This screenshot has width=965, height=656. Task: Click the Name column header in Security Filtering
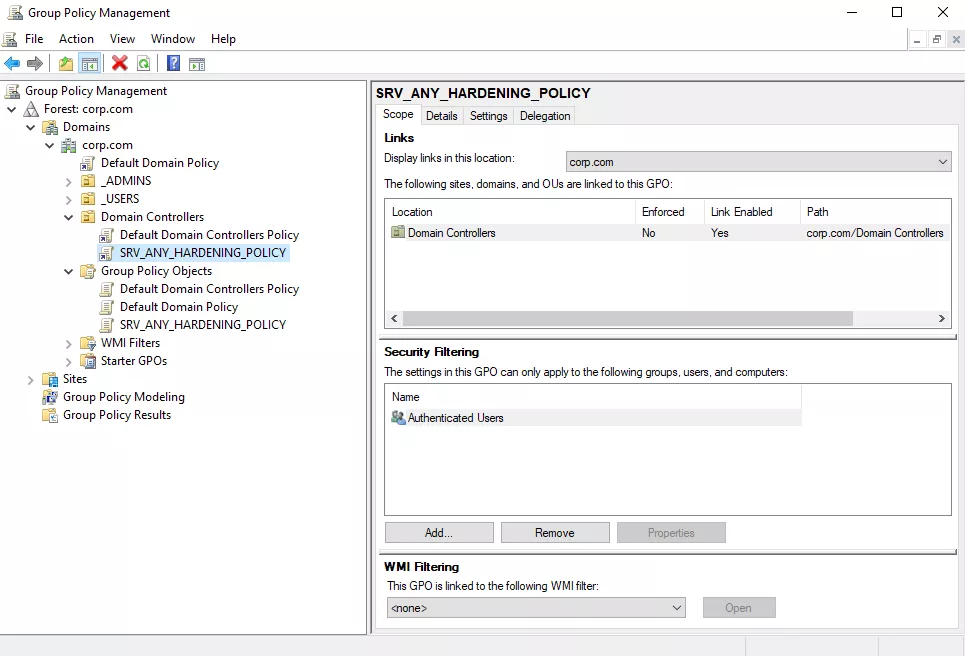point(593,397)
